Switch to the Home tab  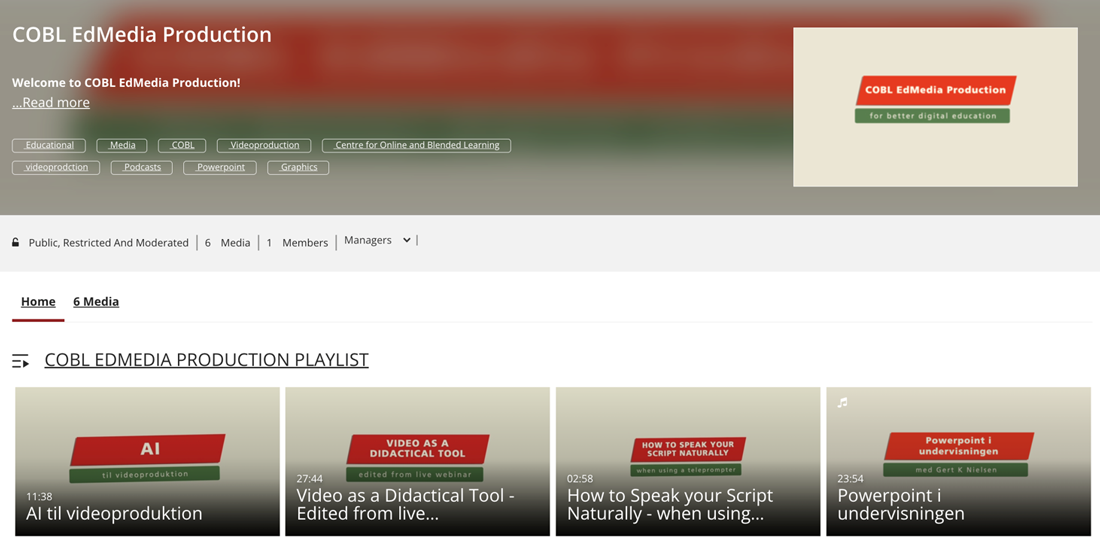point(38,302)
